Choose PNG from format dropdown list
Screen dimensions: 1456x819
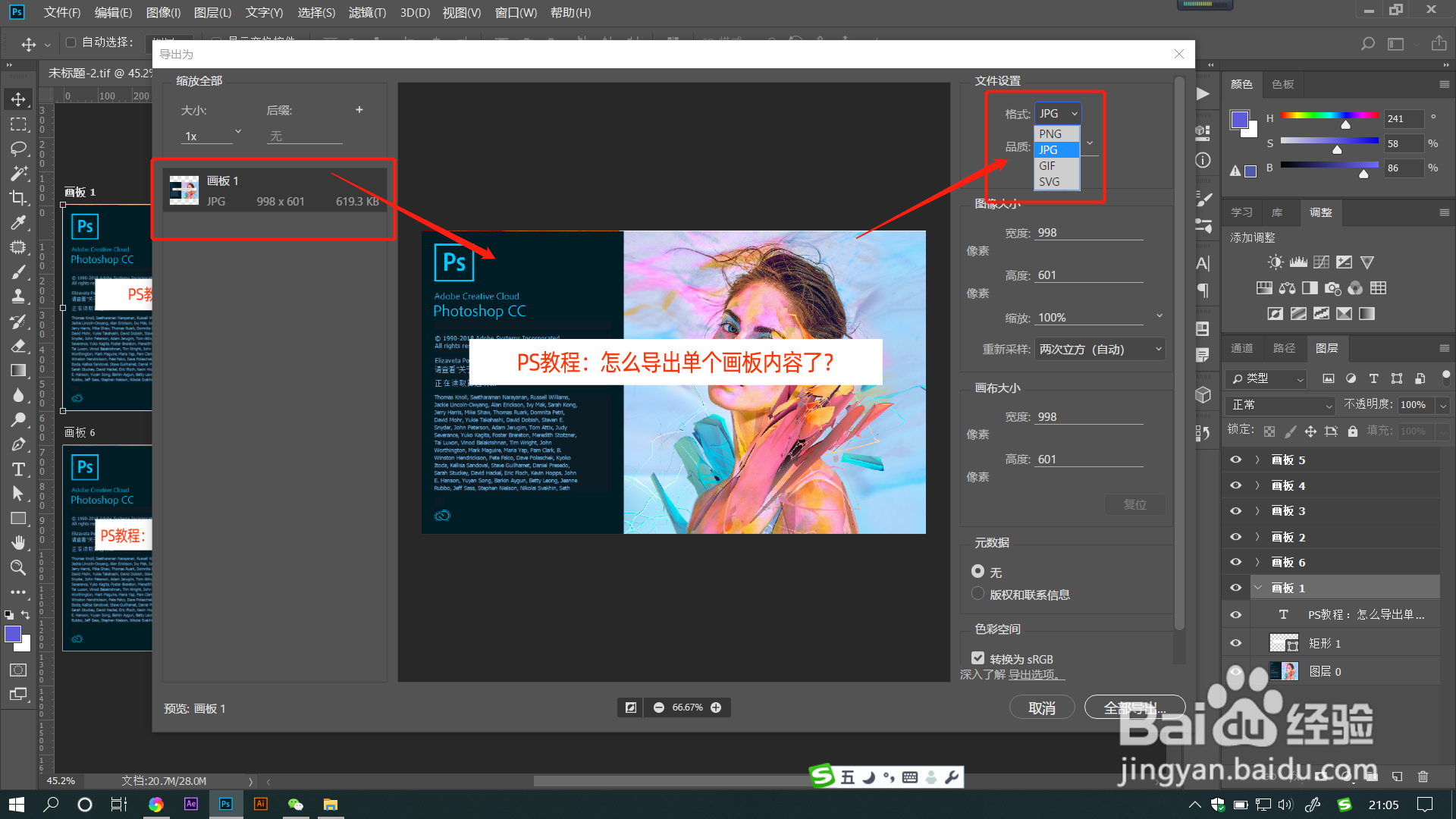(1050, 133)
